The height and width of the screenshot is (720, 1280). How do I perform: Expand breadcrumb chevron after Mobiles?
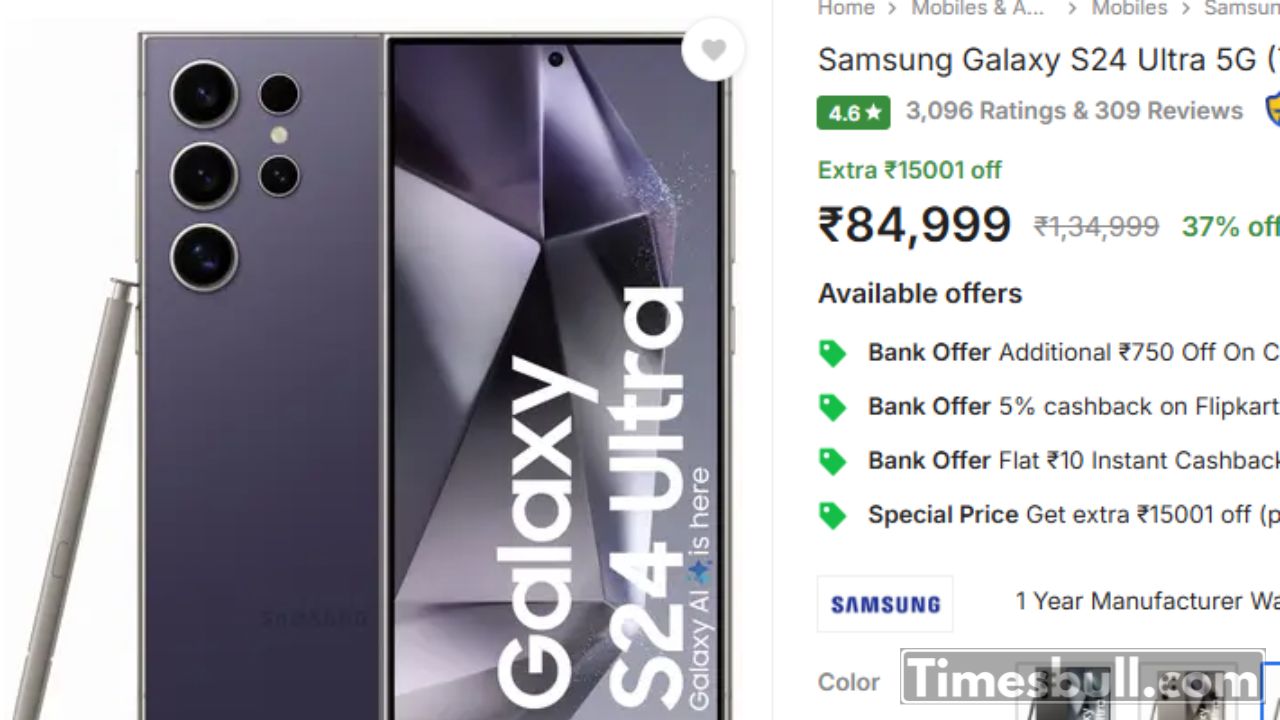1186,9
